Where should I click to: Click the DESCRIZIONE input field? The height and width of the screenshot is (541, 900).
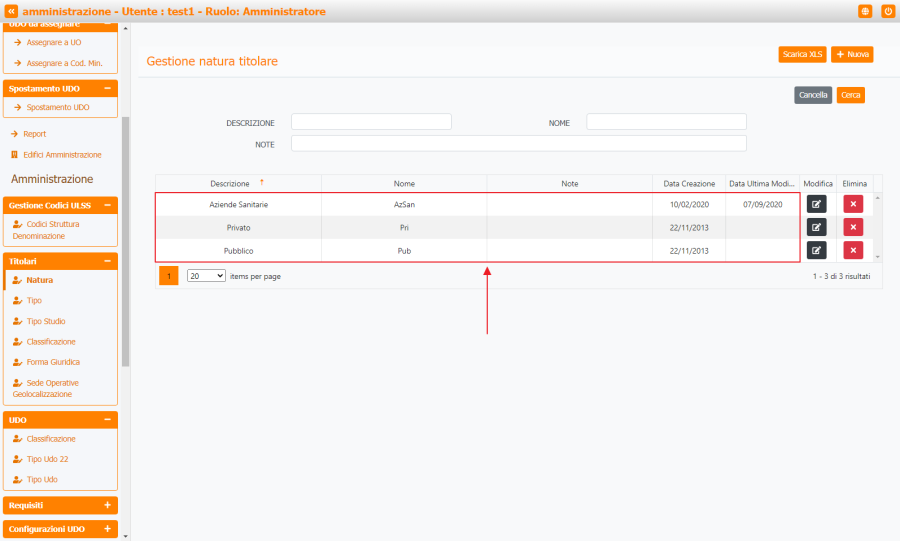point(371,122)
